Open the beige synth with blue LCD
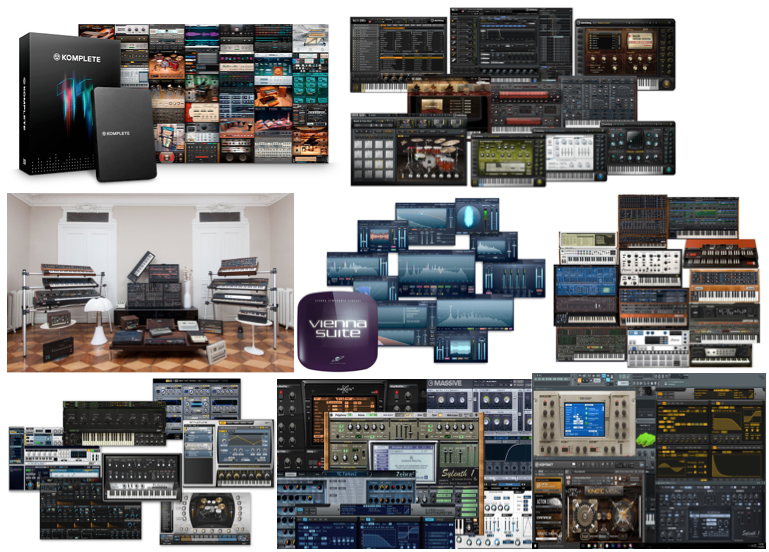This screenshot has height=552, width=769. tap(584, 424)
